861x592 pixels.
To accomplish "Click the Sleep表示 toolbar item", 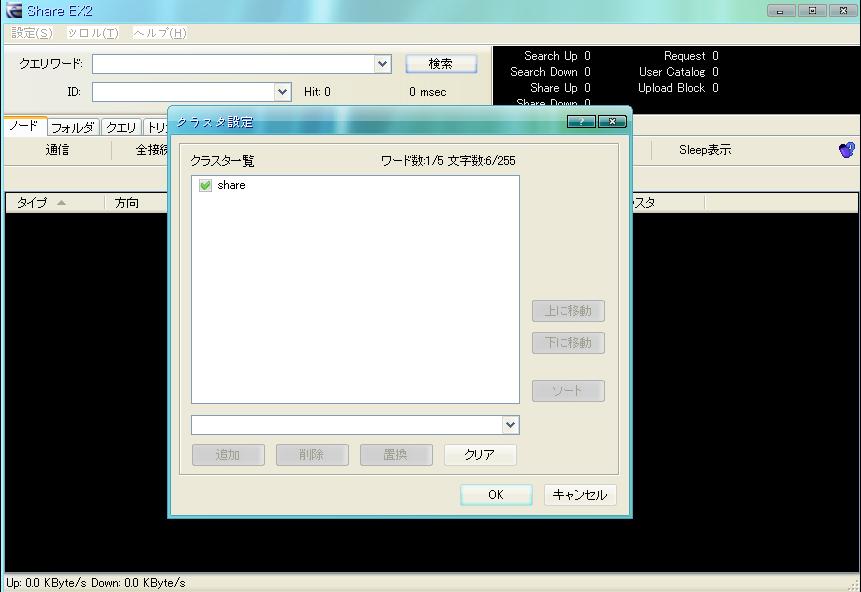I will (x=705, y=150).
